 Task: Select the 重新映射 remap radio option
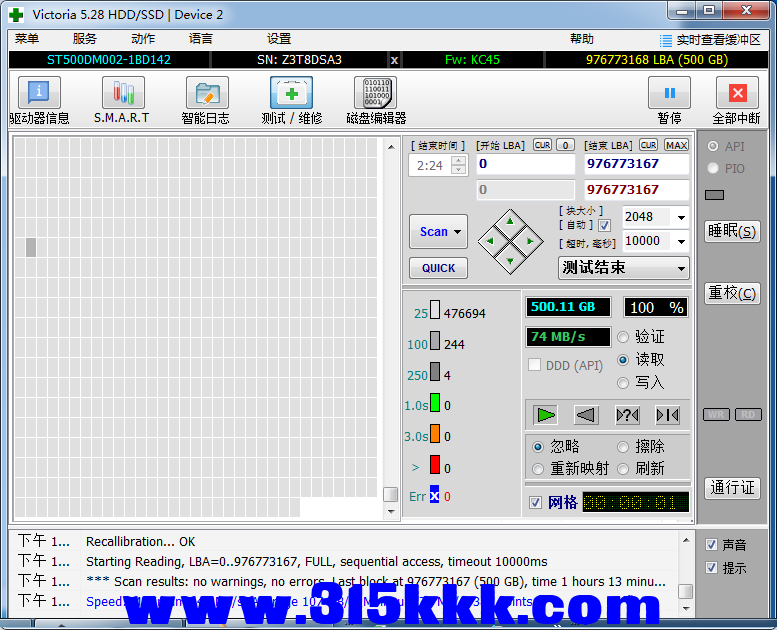538,468
